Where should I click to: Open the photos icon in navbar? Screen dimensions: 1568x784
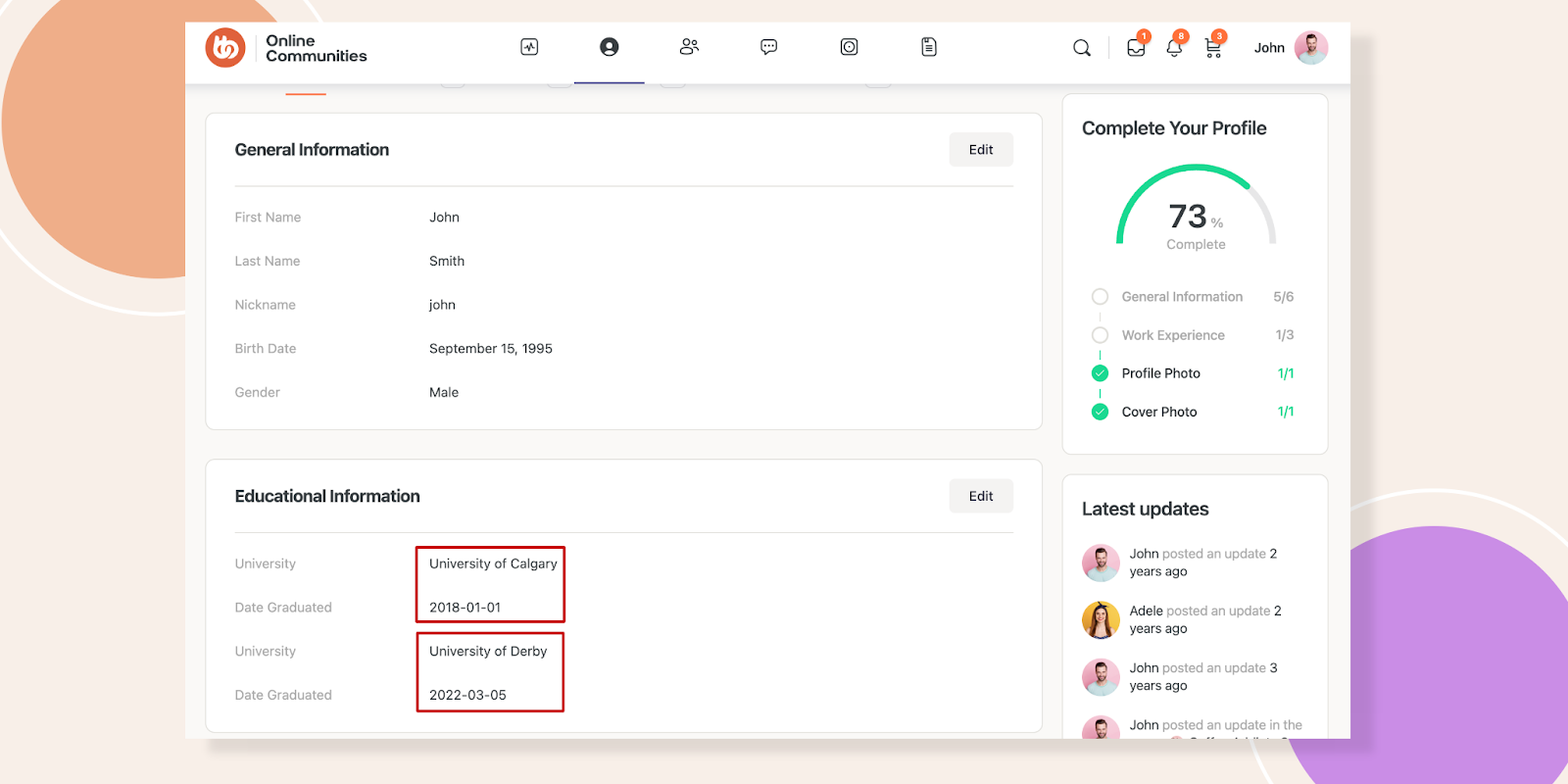click(x=850, y=47)
